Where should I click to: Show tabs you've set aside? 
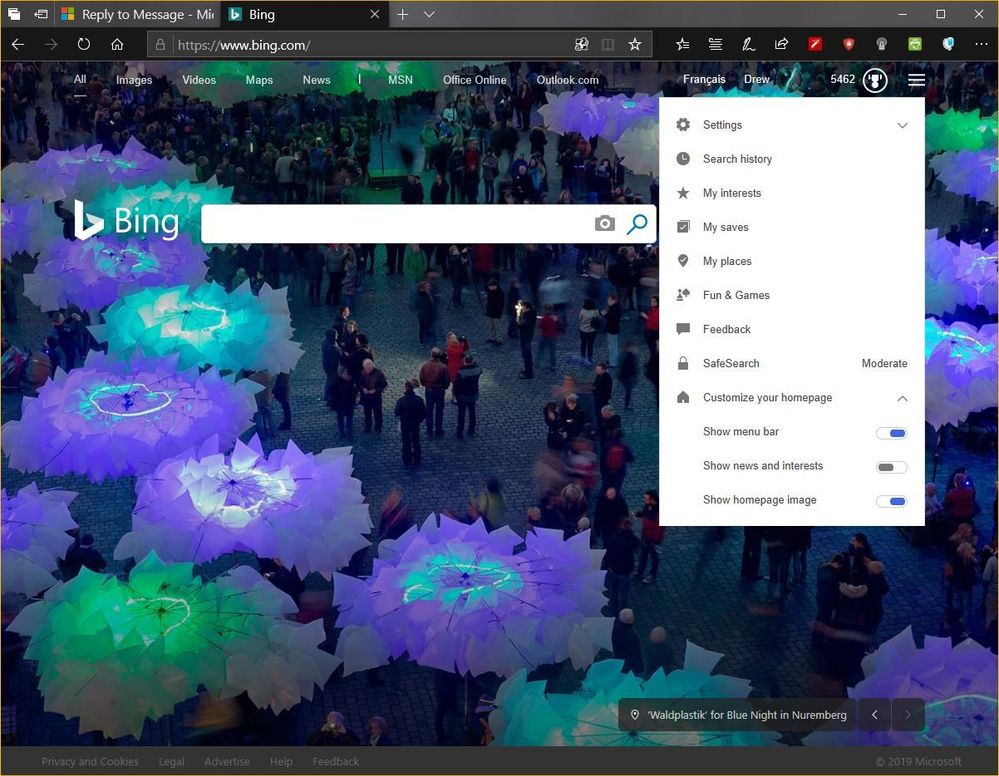pyautogui.click(x=14, y=14)
